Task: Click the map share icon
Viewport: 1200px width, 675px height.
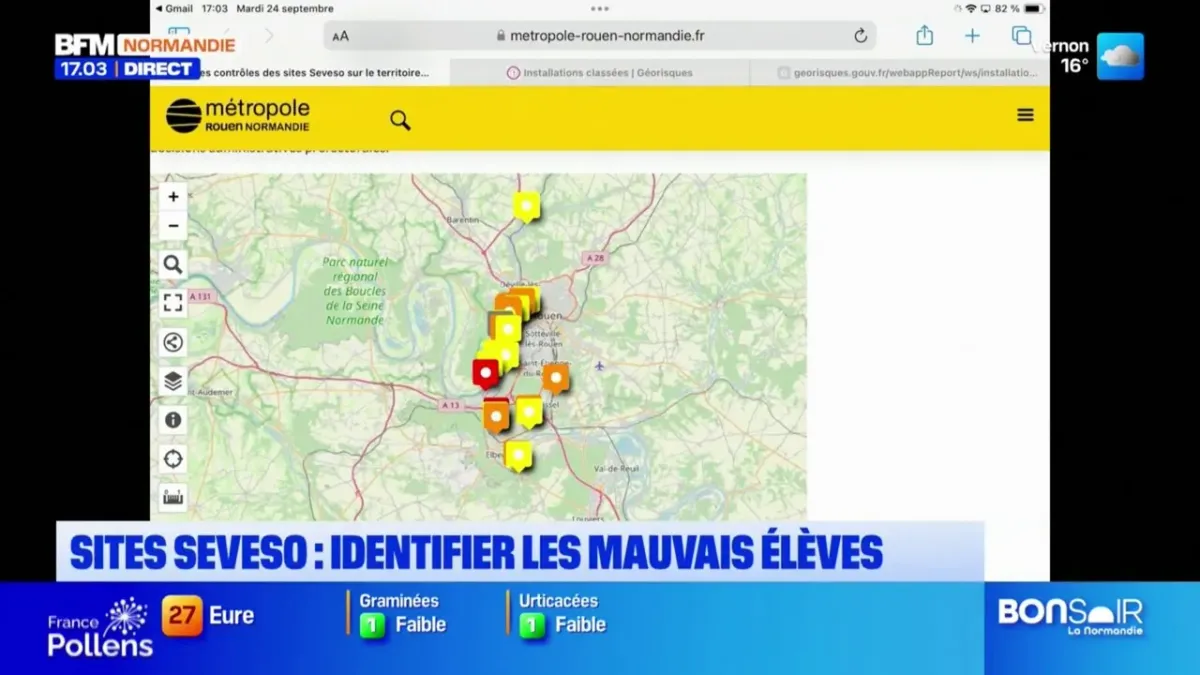Action: tap(173, 342)
